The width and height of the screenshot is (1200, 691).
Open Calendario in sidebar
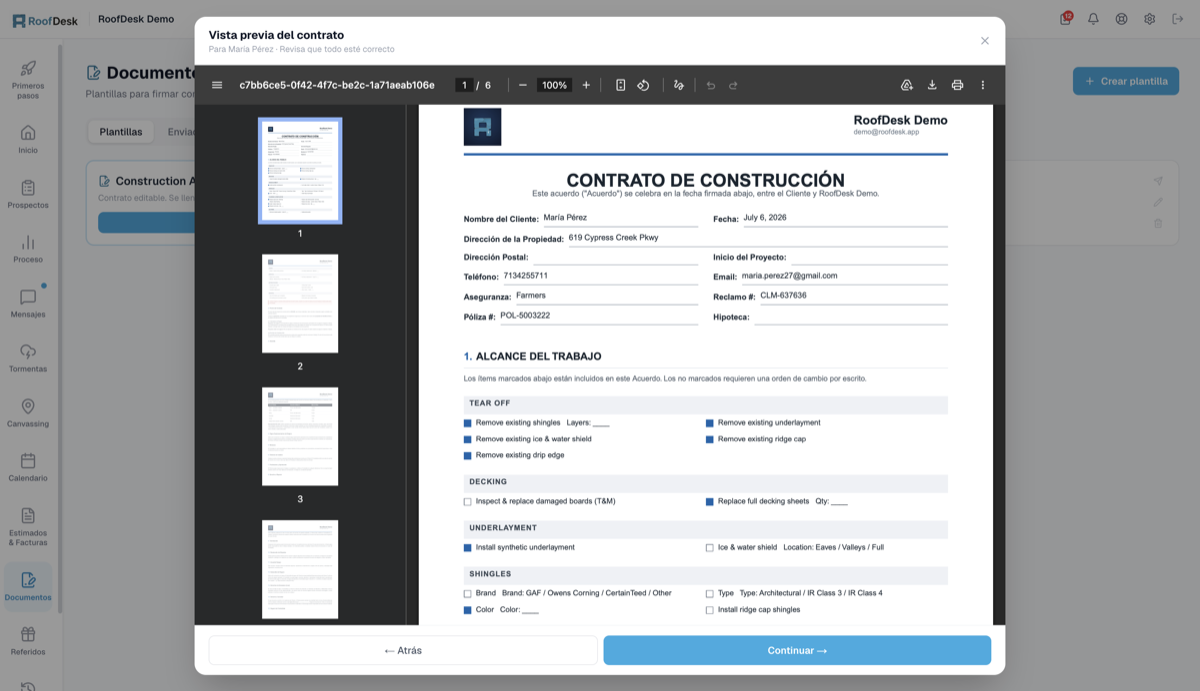point(28,467)
